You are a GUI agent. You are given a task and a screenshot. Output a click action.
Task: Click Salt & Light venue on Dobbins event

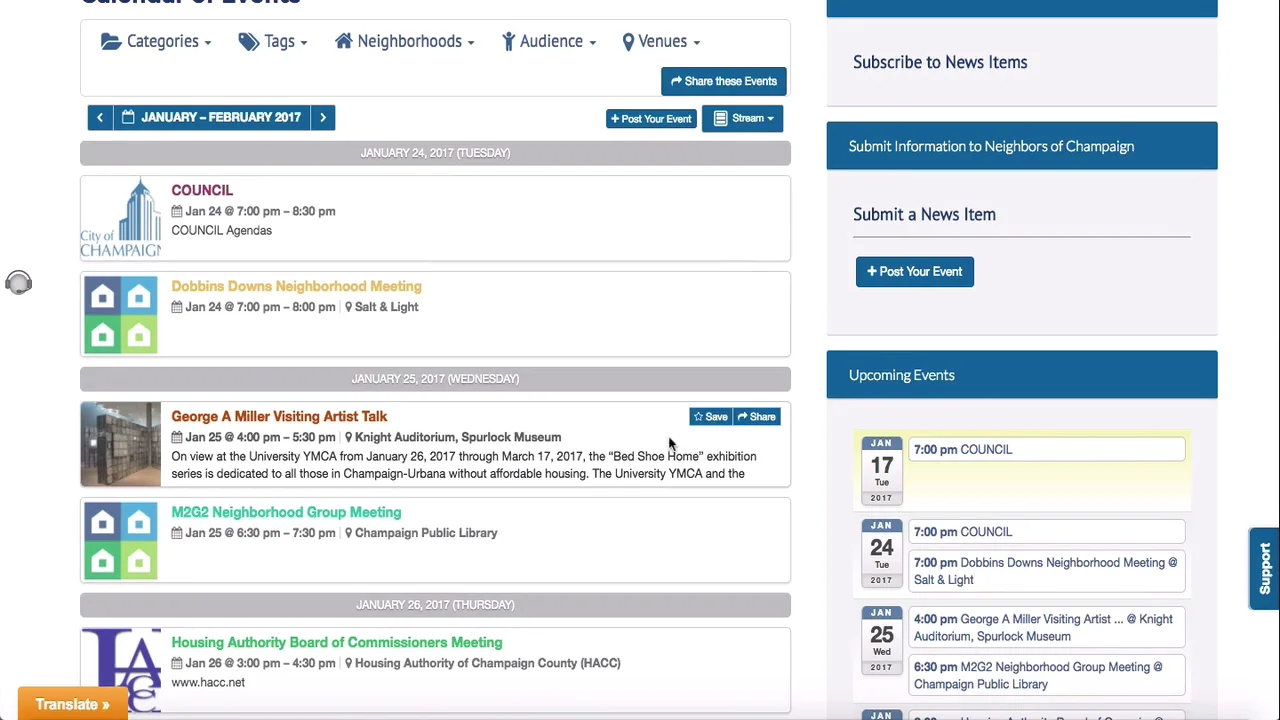point(386,307)
